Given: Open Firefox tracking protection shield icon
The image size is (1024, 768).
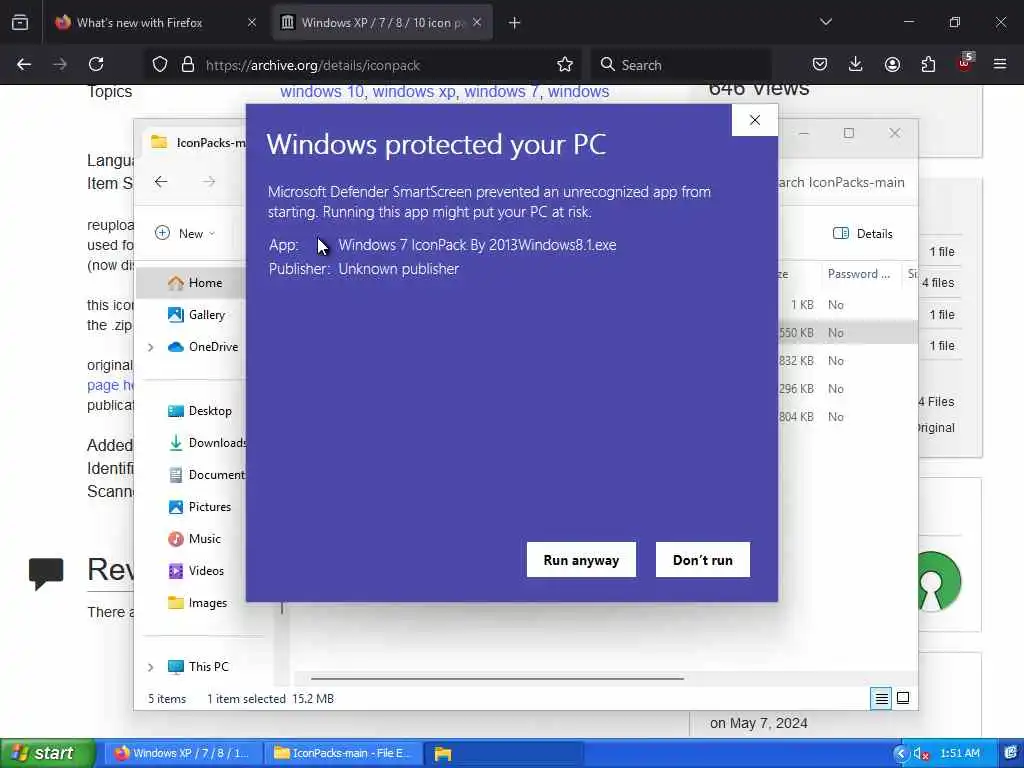Looking at the screenshot, I should pos(160,65).
